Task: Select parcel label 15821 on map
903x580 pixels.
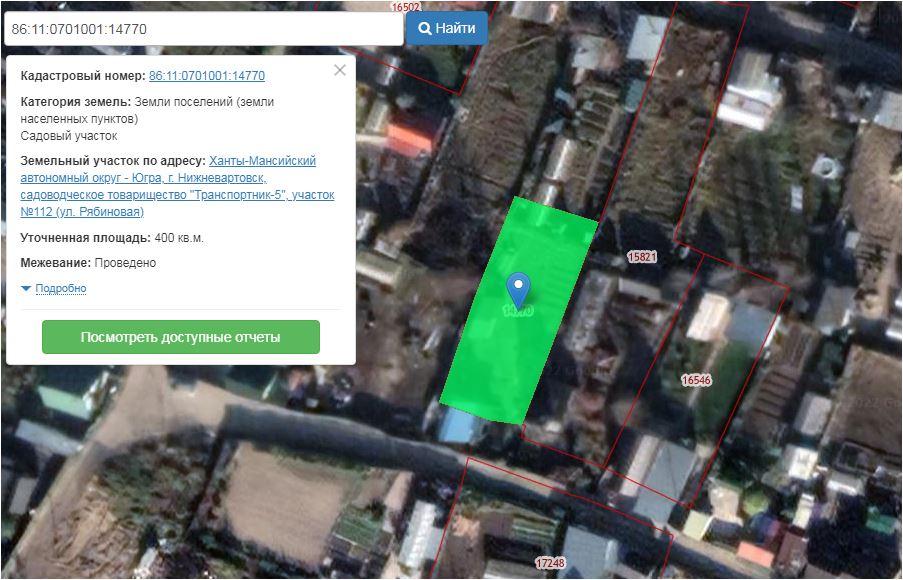Action: tap(641, 257)
